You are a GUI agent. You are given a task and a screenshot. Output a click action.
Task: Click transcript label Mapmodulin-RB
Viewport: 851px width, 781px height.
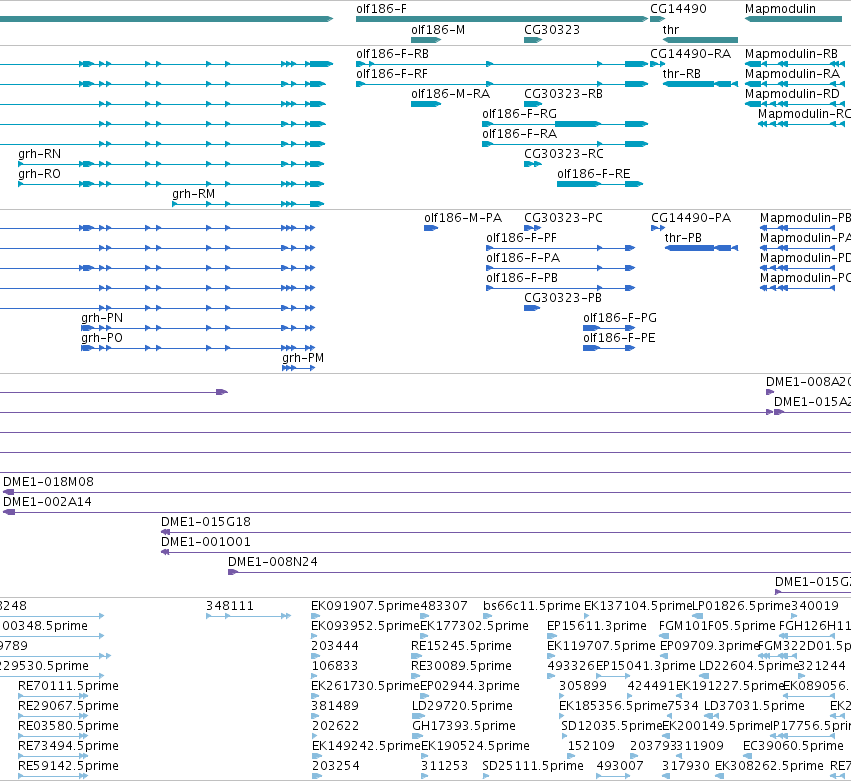coord(791,54)
